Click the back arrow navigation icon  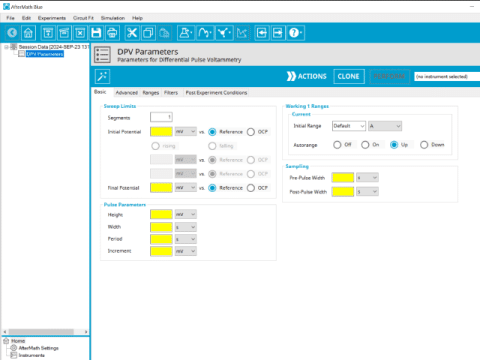tap(12, 33)
